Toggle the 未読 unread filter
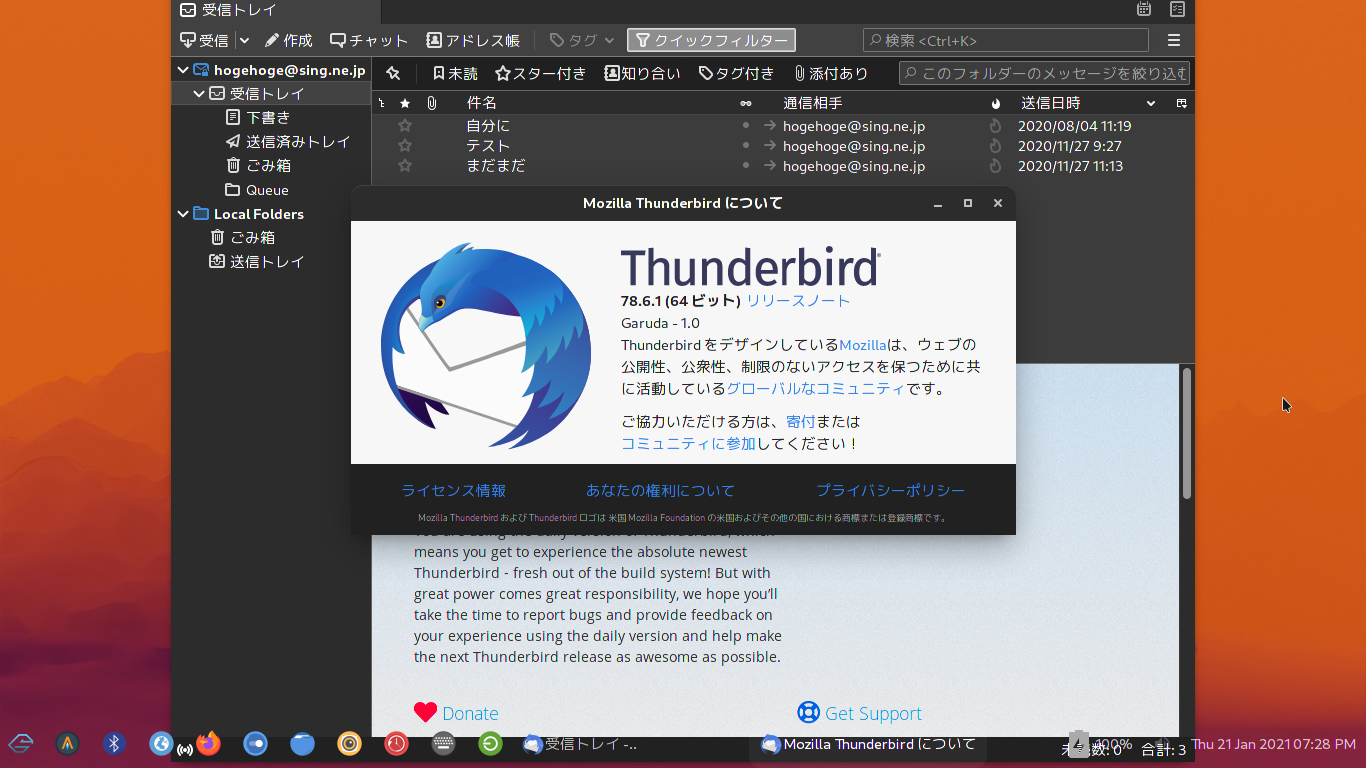Viewport: 1366px width, 768px height. (x=455, y=73)
